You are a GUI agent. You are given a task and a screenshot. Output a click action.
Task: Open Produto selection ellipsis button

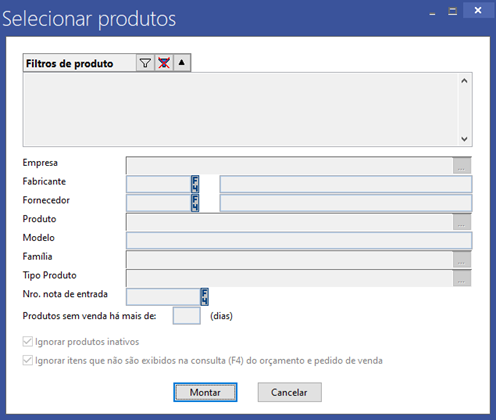(x=462, y=222)
